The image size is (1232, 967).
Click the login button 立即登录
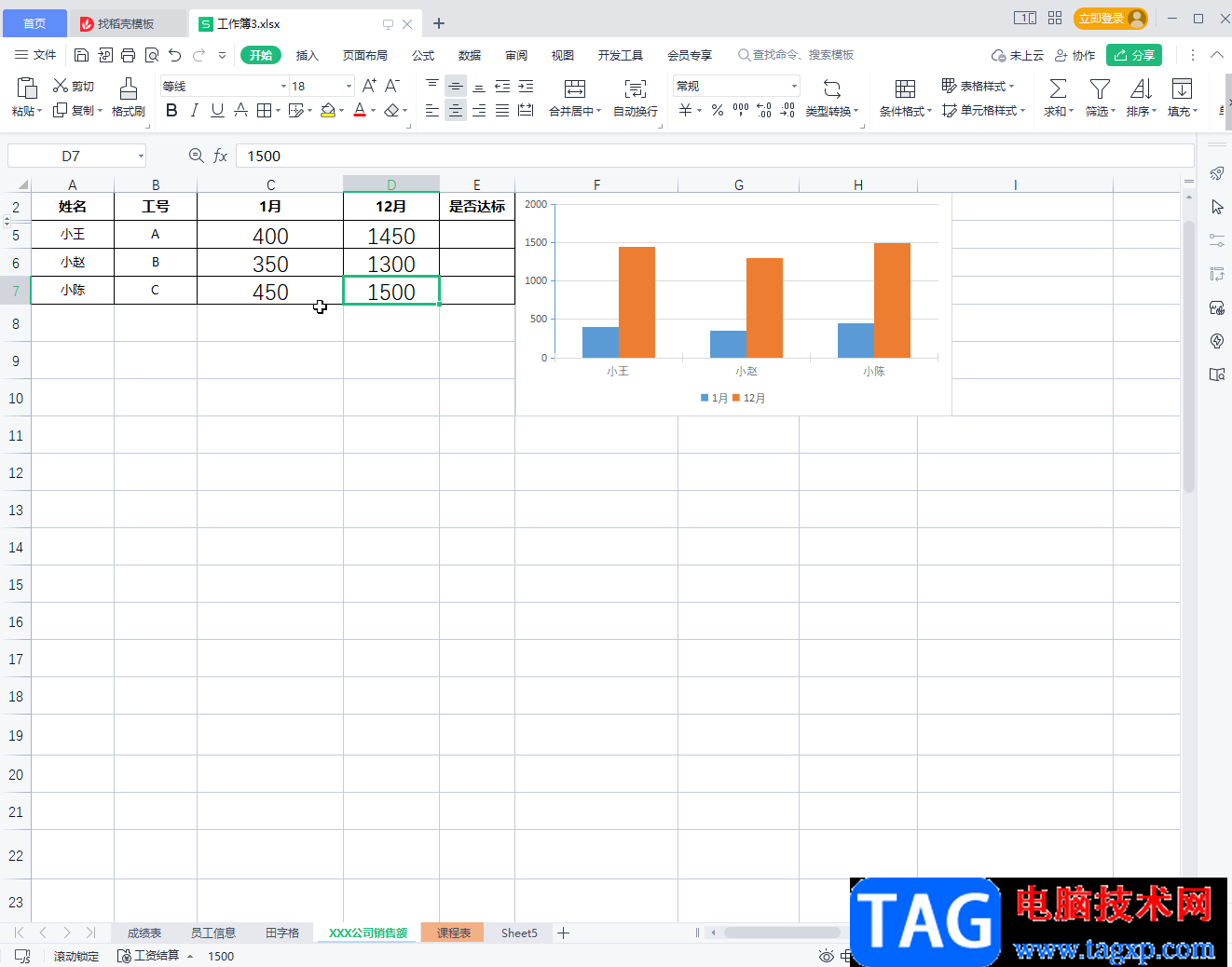pyautogui.click(x=1110, y=18)
